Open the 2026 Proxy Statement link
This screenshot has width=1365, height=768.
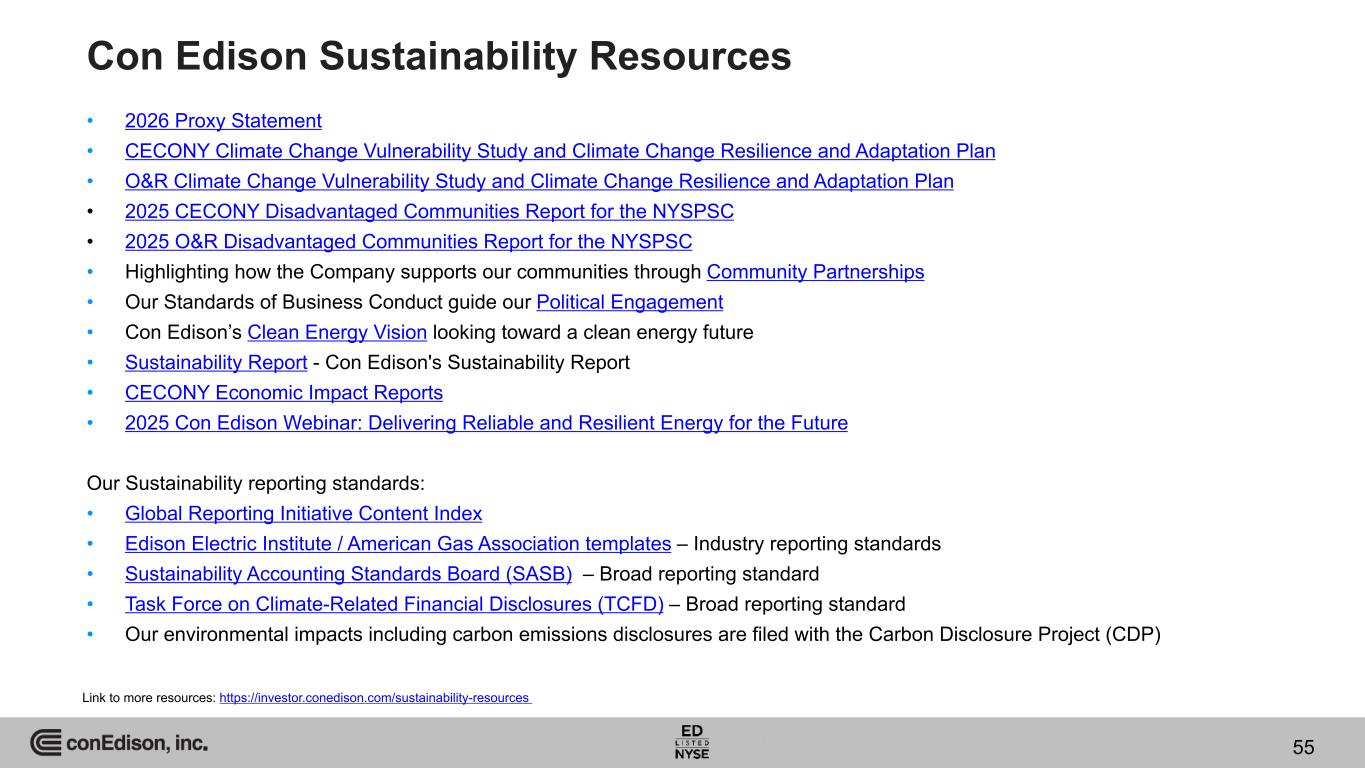[x=223, y=121]
